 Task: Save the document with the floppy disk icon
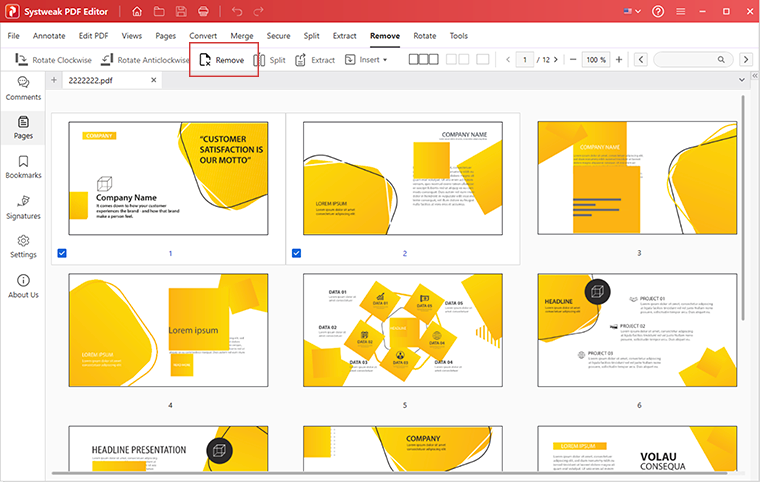click(181, 11)
